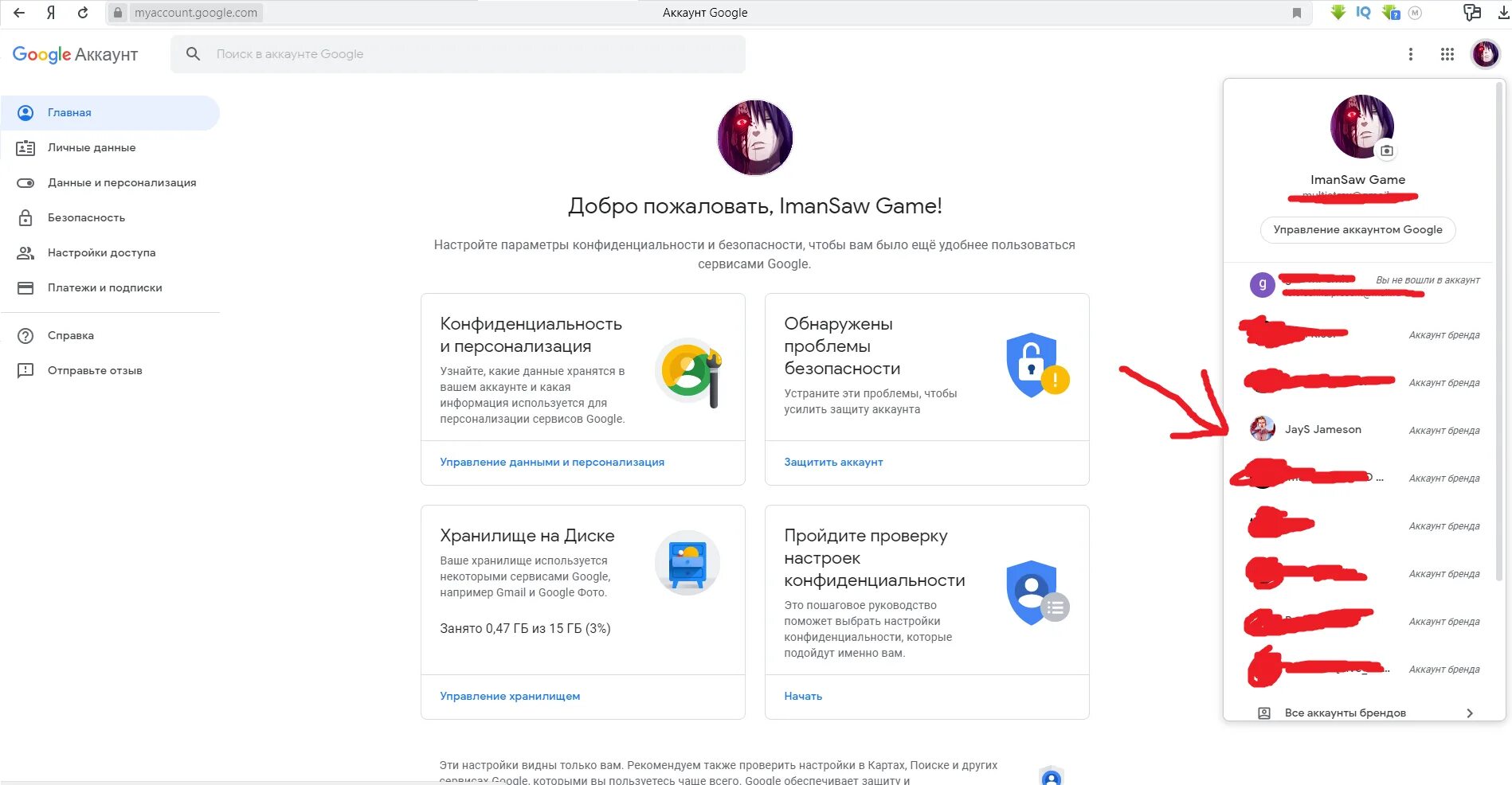Click the myaccount.google.com address bar
The height and width of the screenshot is (785, 1512).
click(196, 13)
